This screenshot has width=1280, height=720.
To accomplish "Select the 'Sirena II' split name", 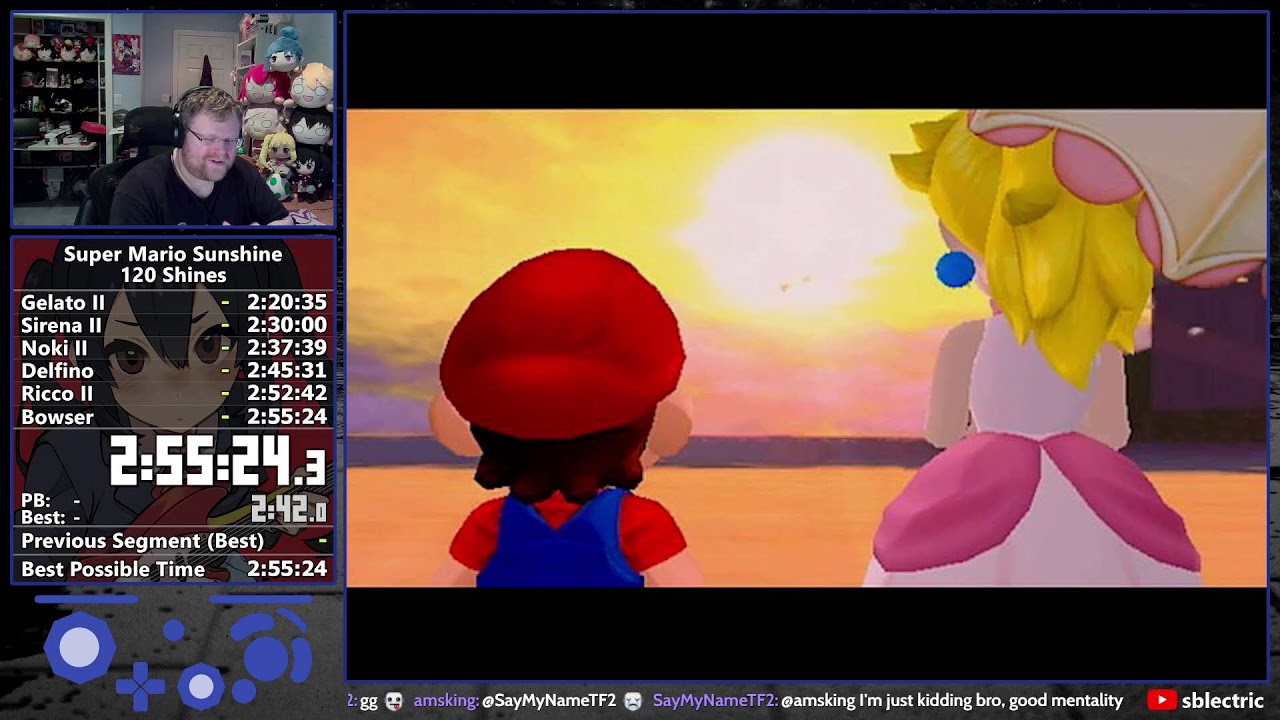I will click(62, 325).
